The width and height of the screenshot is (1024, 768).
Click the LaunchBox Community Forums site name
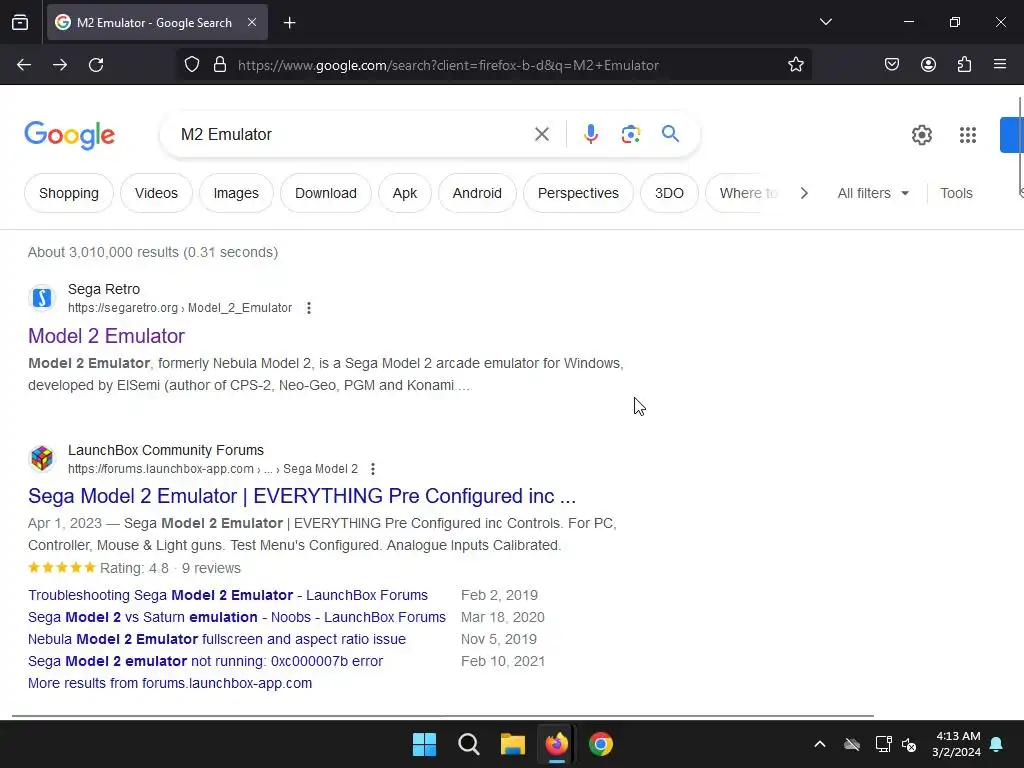click(166, 450)
